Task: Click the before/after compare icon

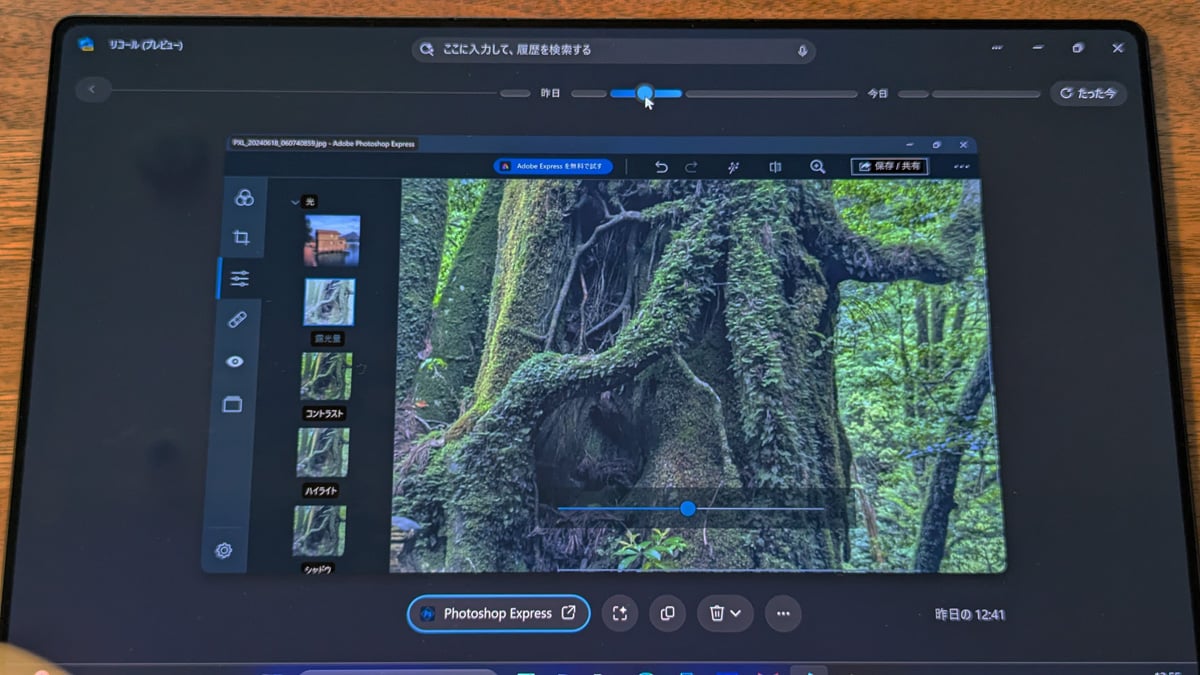Action: click(775, 167)
